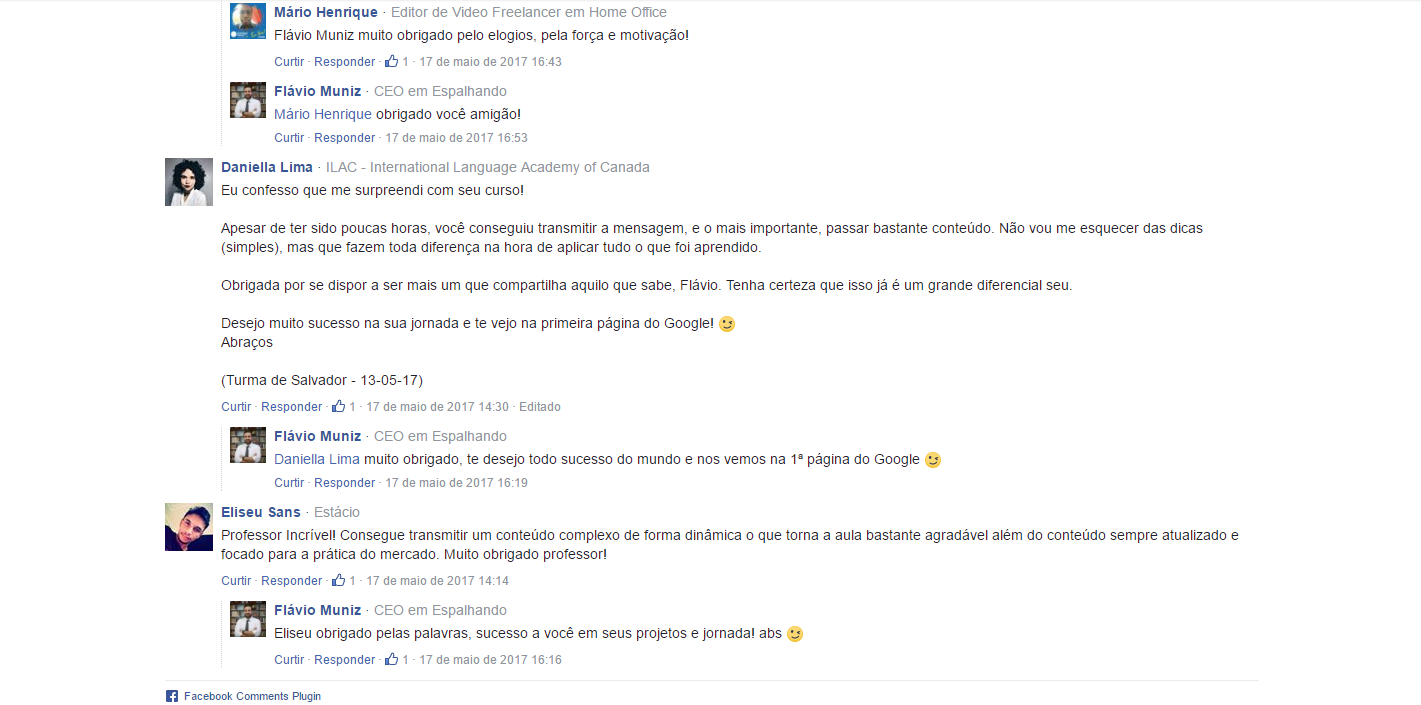Open the Facebook Comments Plugin link
The image size is (1421, 705).
[x=252, y=696]
